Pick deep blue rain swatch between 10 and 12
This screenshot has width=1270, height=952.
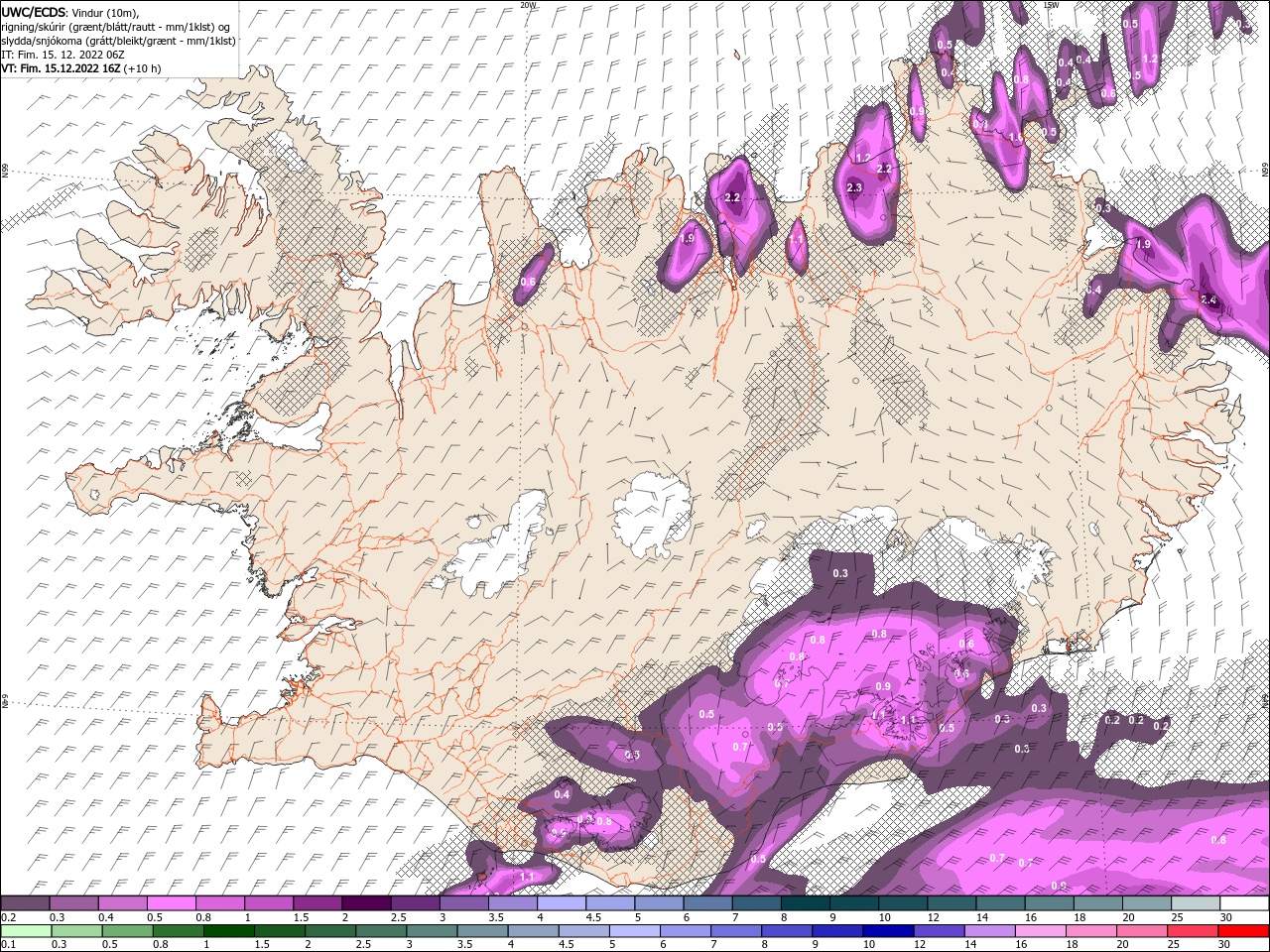click(889, 932)
